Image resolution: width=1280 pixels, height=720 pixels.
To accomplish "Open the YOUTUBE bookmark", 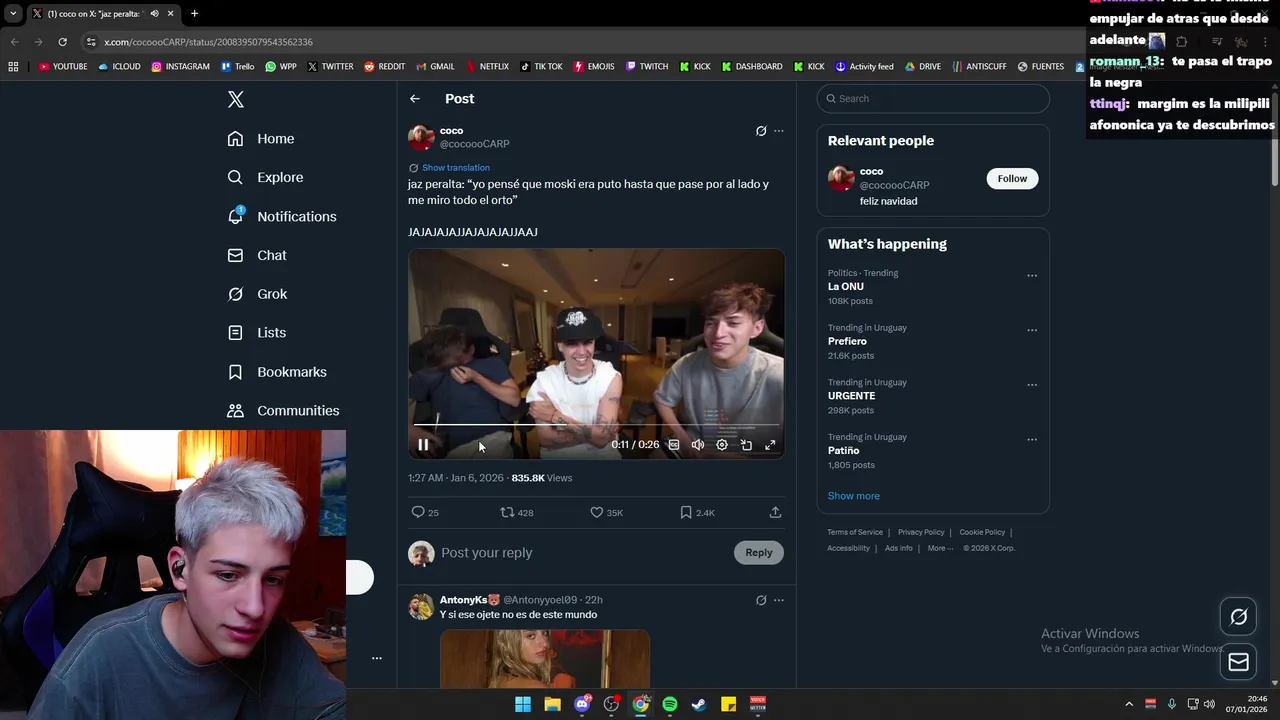I will click(63, 67).
